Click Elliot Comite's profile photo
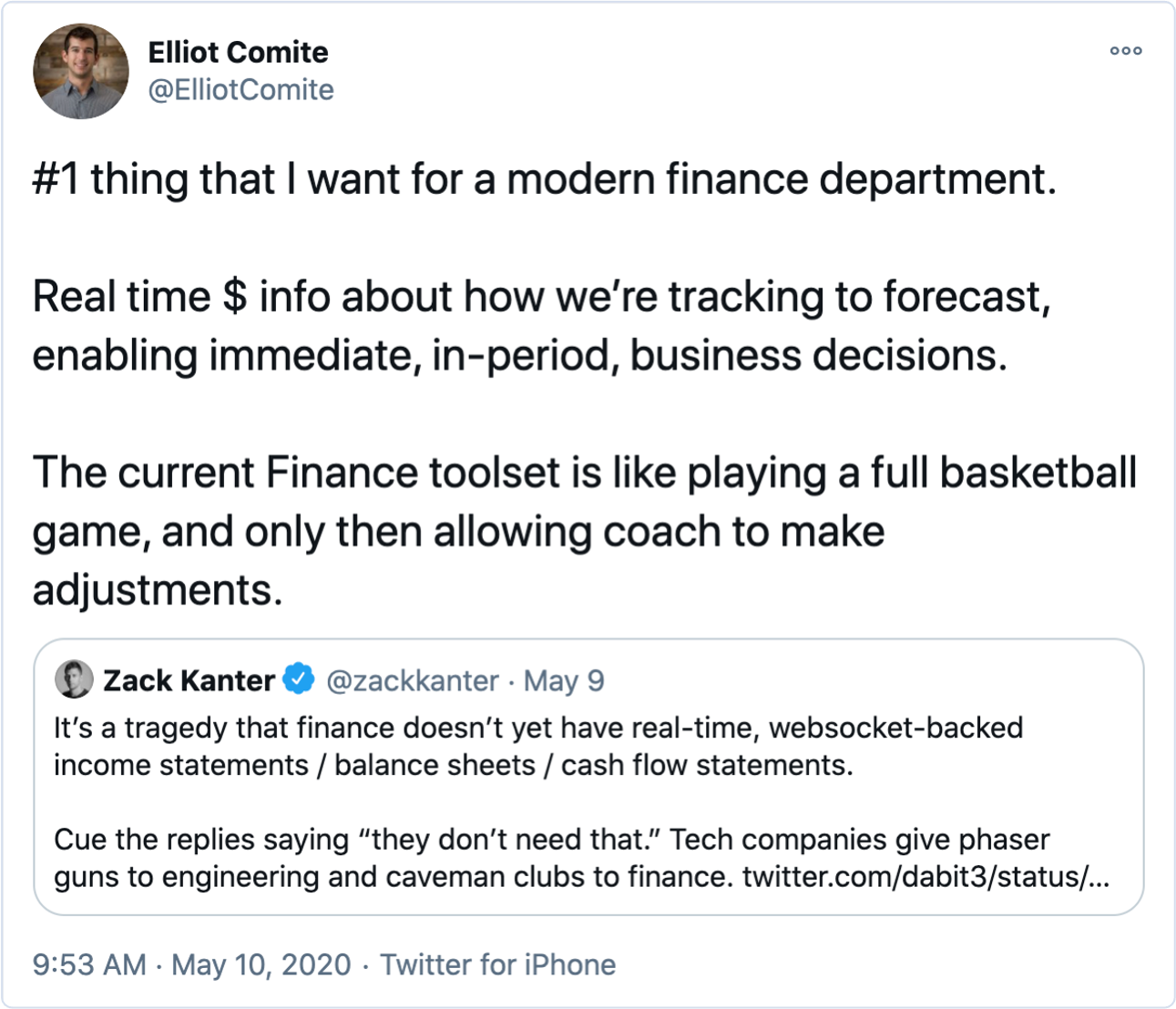 point(80,71)
